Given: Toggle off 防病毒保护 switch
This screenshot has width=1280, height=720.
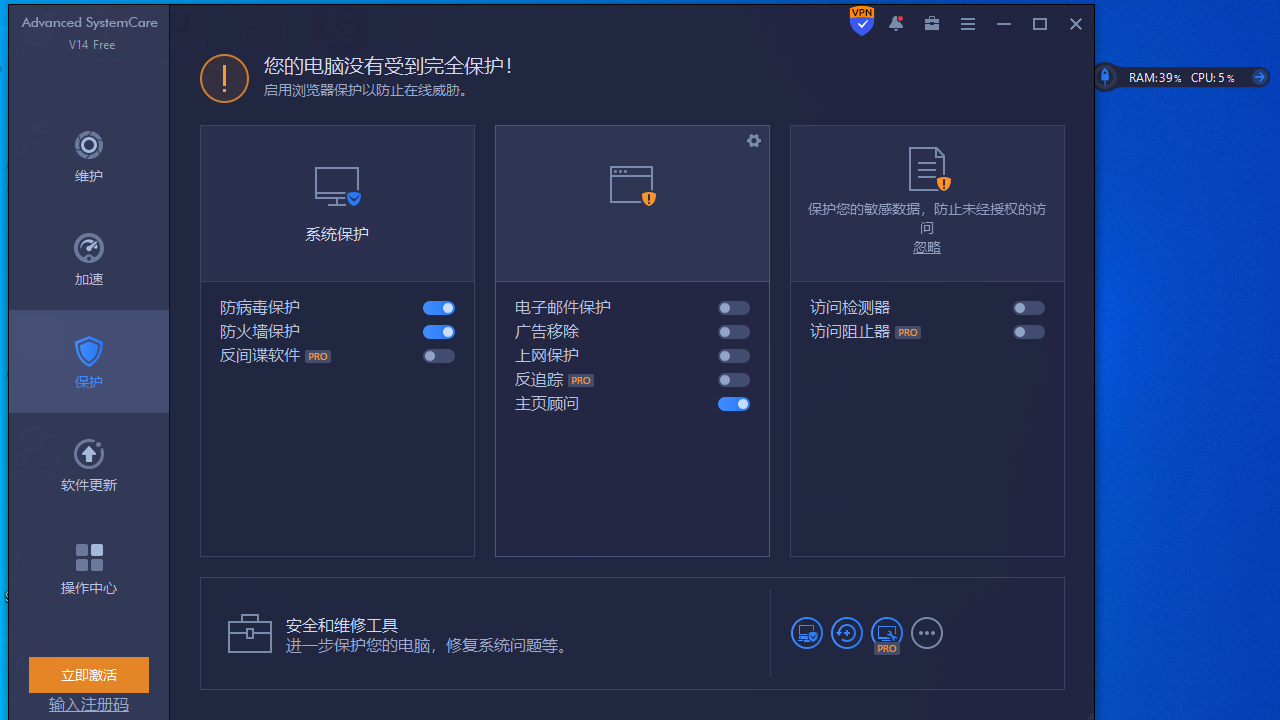Looking at the screenshot, I should [438, 308].
